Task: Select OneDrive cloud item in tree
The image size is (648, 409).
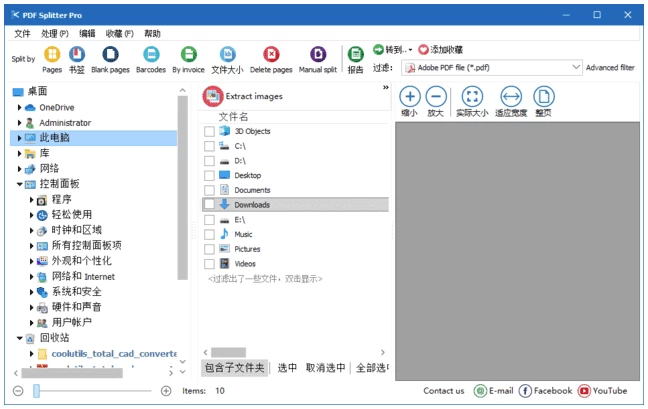Action: pyautogui.click(x=57, y=108)
